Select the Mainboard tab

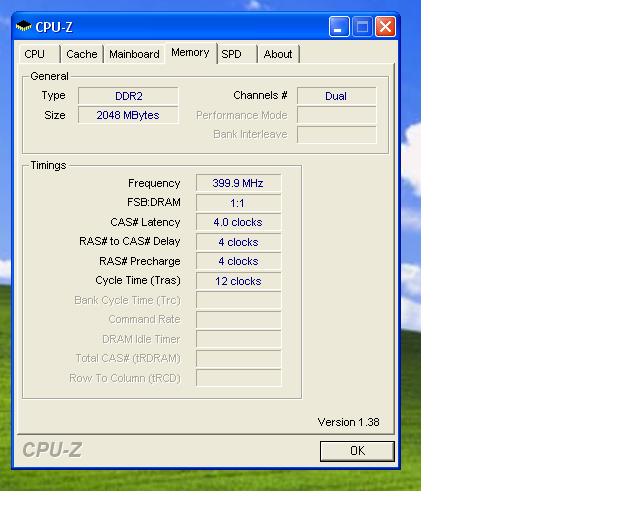tap(134, 54)
